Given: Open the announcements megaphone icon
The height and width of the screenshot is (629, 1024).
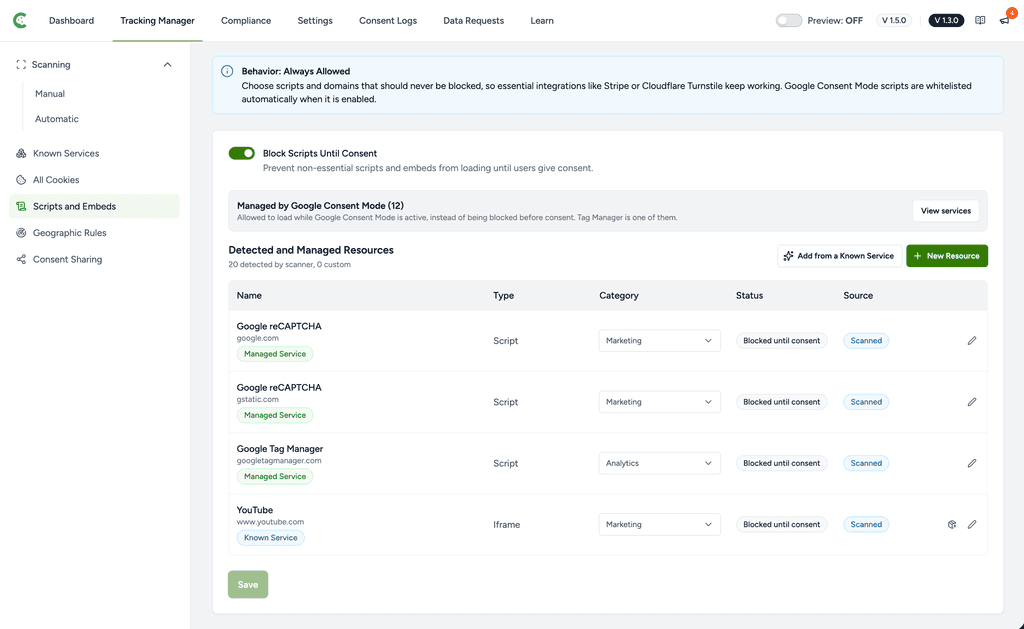Looking at the screenshot, I should tap(1004, 20).
